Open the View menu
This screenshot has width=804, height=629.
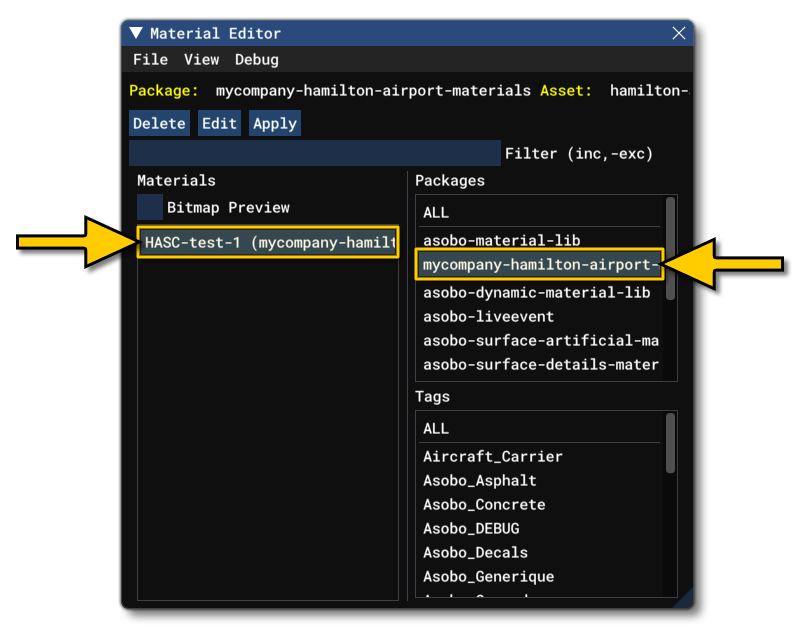[201, 60]
